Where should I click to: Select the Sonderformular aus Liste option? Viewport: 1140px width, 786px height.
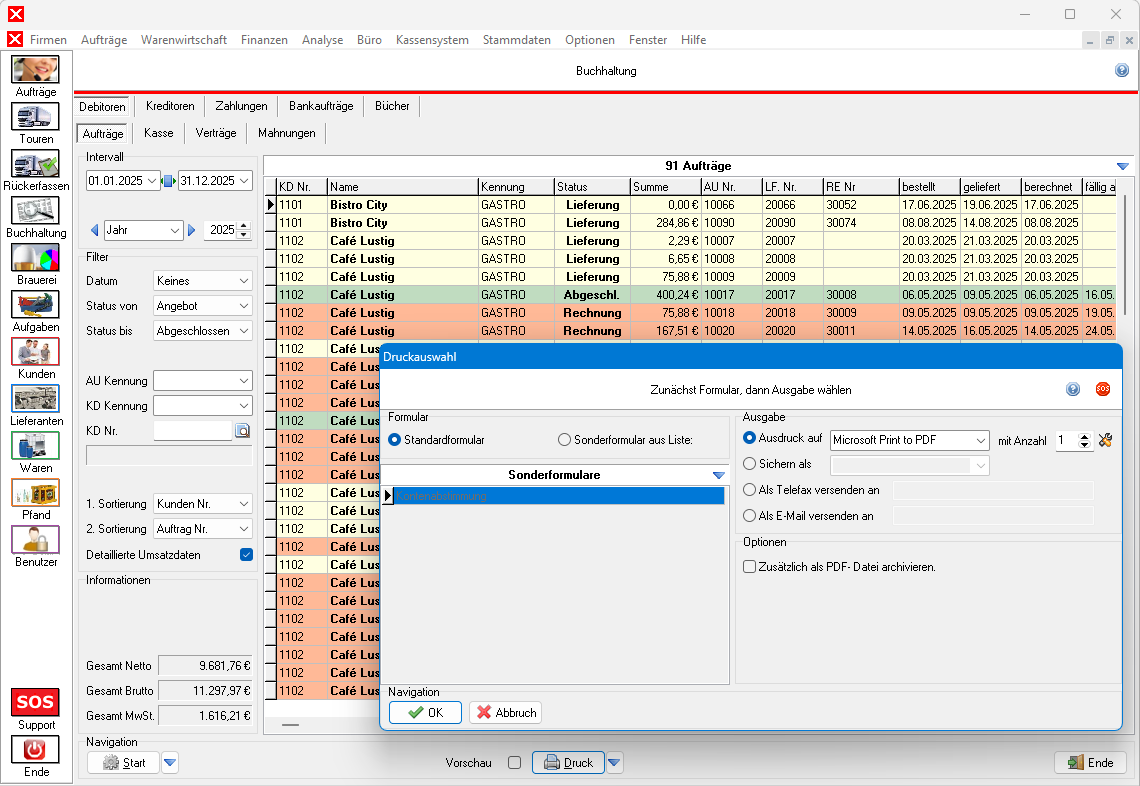tap(565, 440)
